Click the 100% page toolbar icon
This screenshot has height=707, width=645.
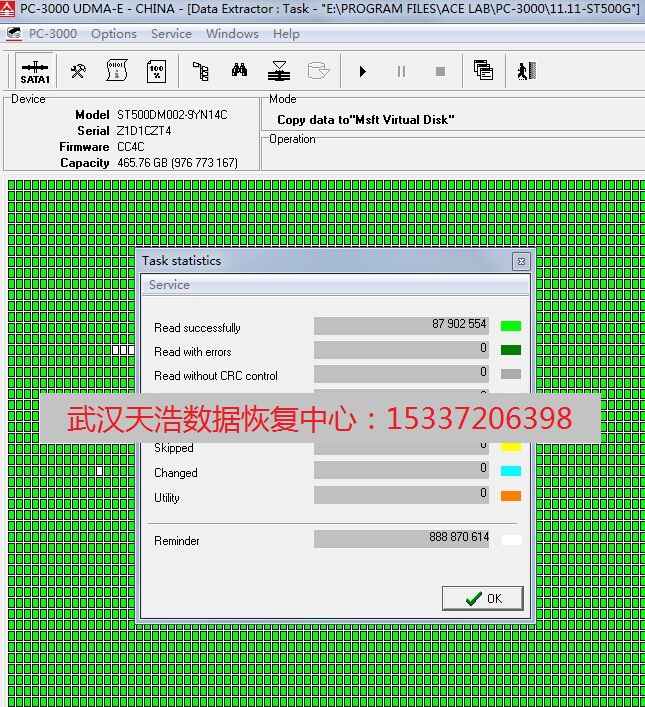[x=156, y=72]
